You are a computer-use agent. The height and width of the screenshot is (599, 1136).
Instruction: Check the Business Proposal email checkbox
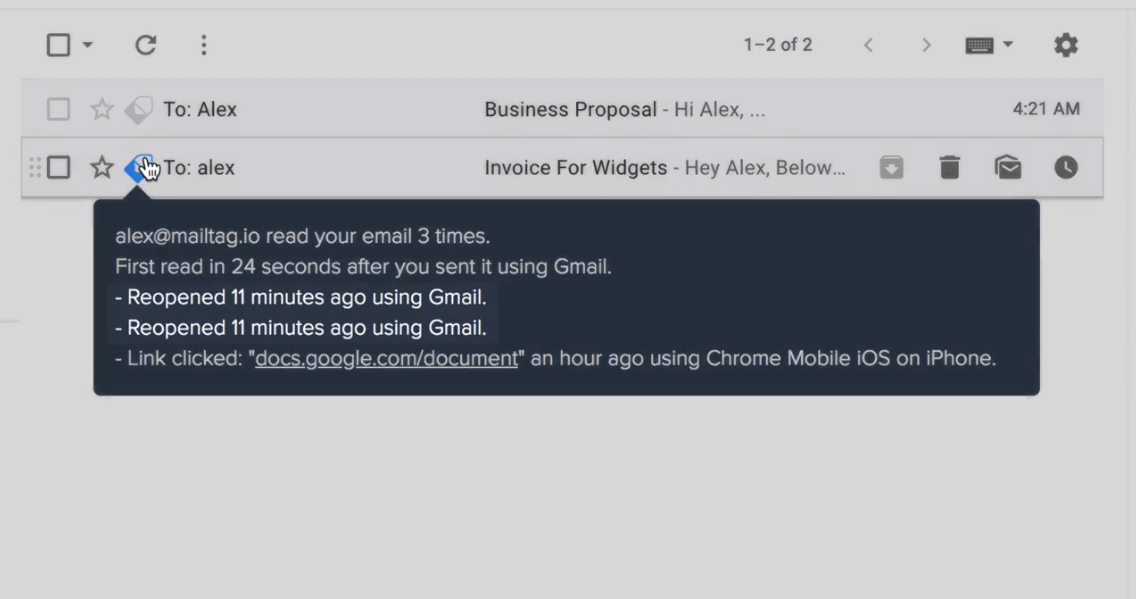click(x=59, y=109)
